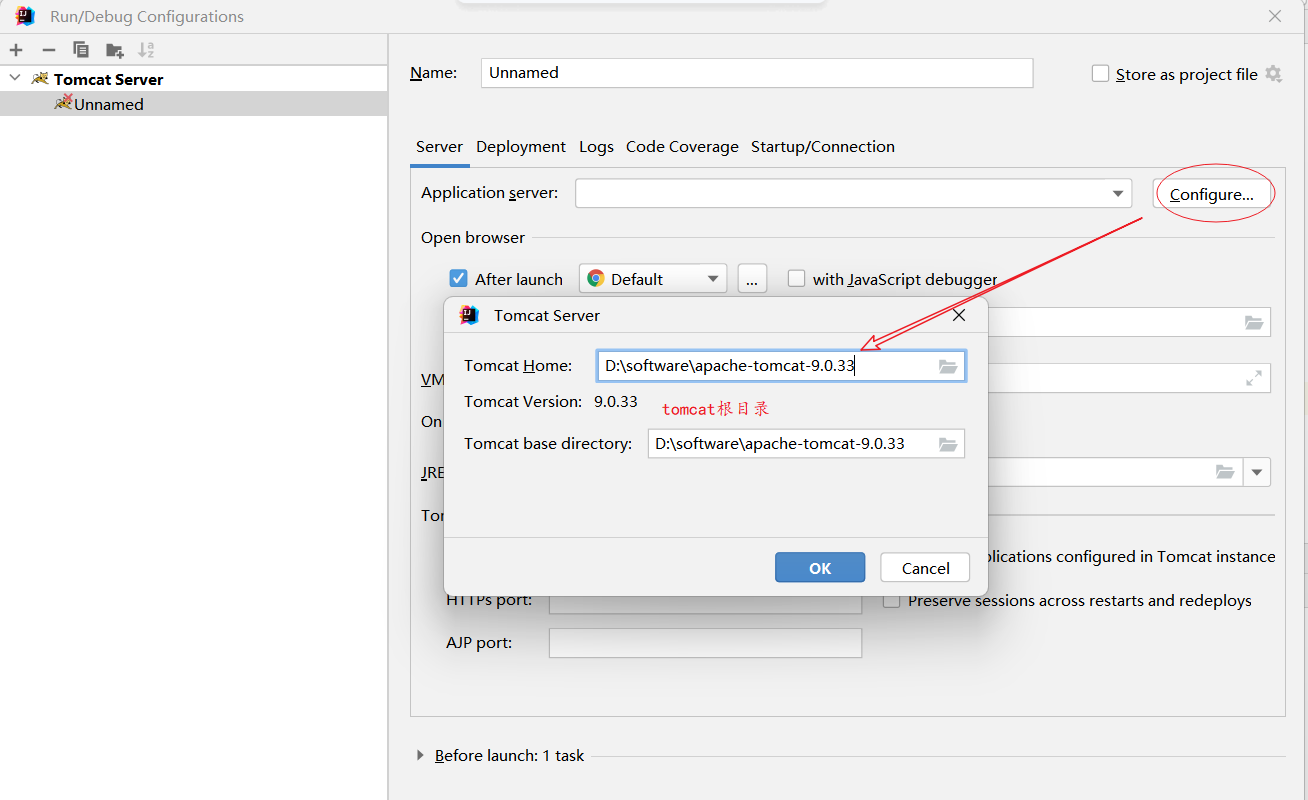
Task: Open the Logs tab
Action: click(596, 147)
